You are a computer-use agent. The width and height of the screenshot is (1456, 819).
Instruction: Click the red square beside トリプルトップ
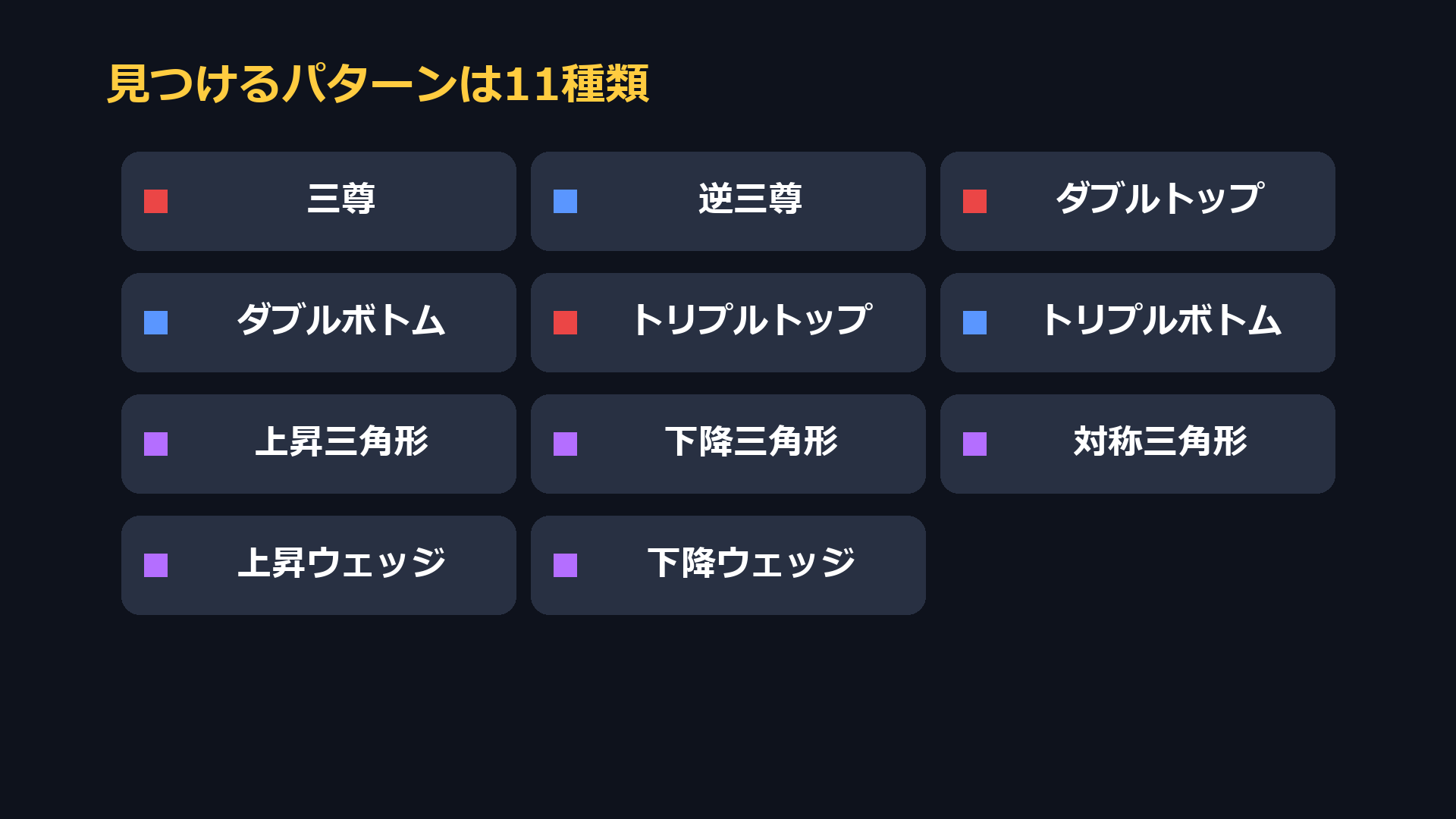point(565,322)
